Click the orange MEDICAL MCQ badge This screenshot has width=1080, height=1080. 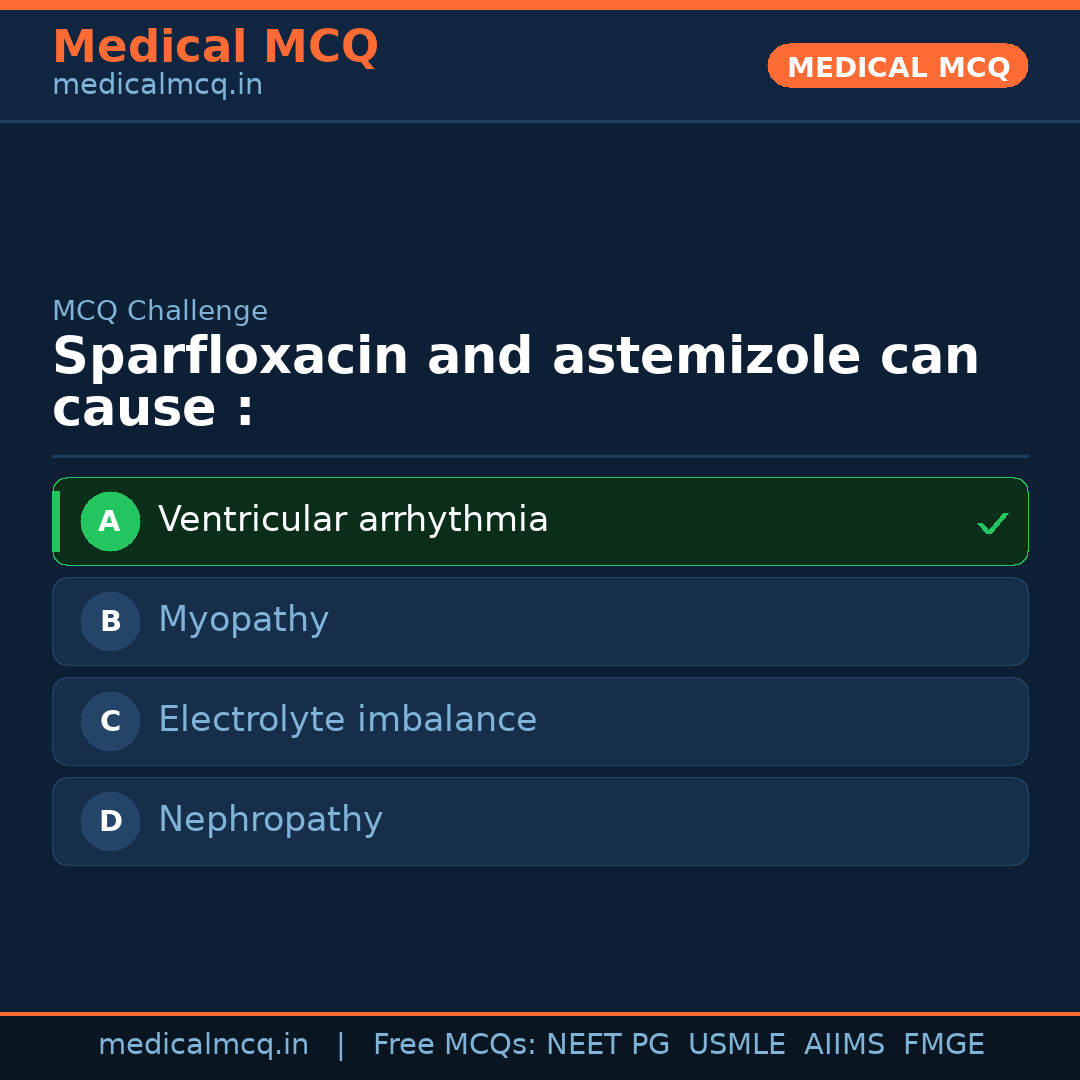coord(897,66)
